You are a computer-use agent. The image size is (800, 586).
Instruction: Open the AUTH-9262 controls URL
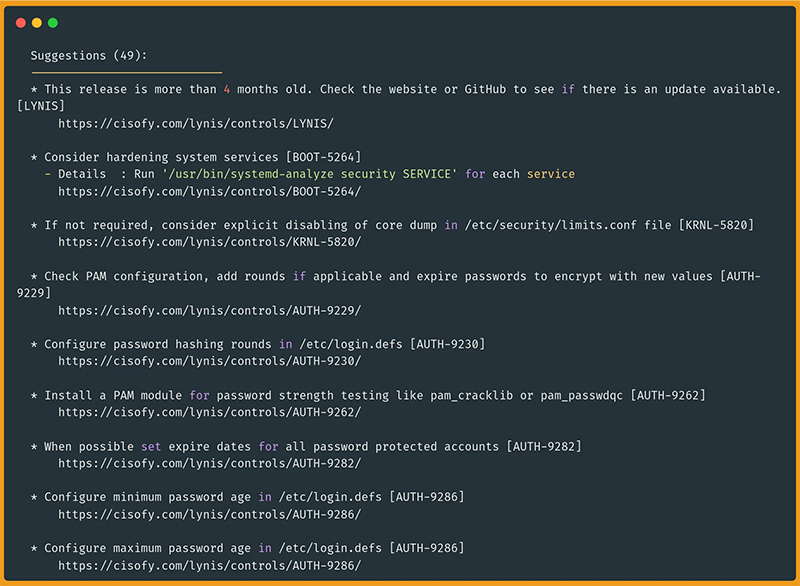(x=209, y=412)
